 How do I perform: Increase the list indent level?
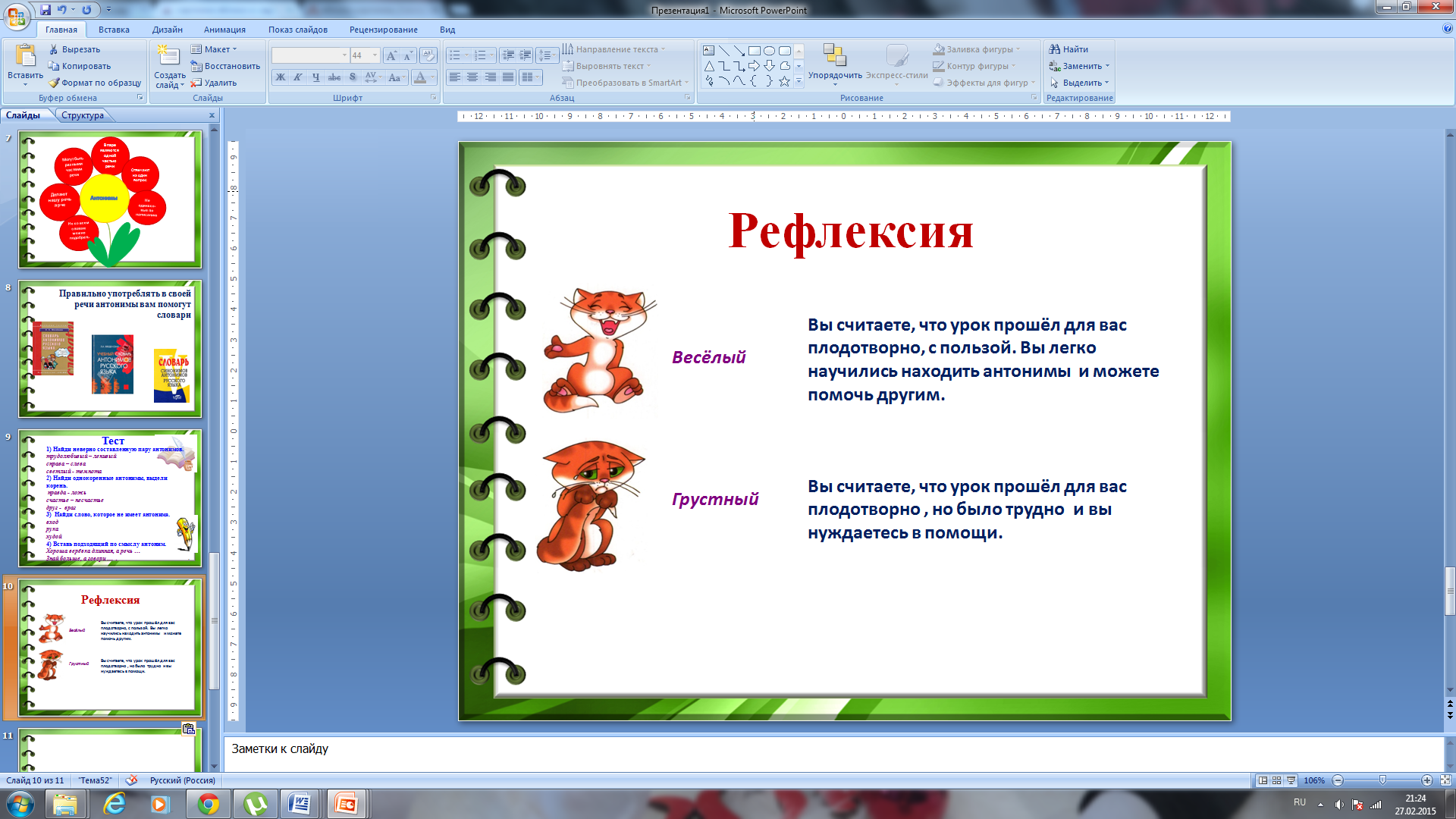click(x=525, y=55)
